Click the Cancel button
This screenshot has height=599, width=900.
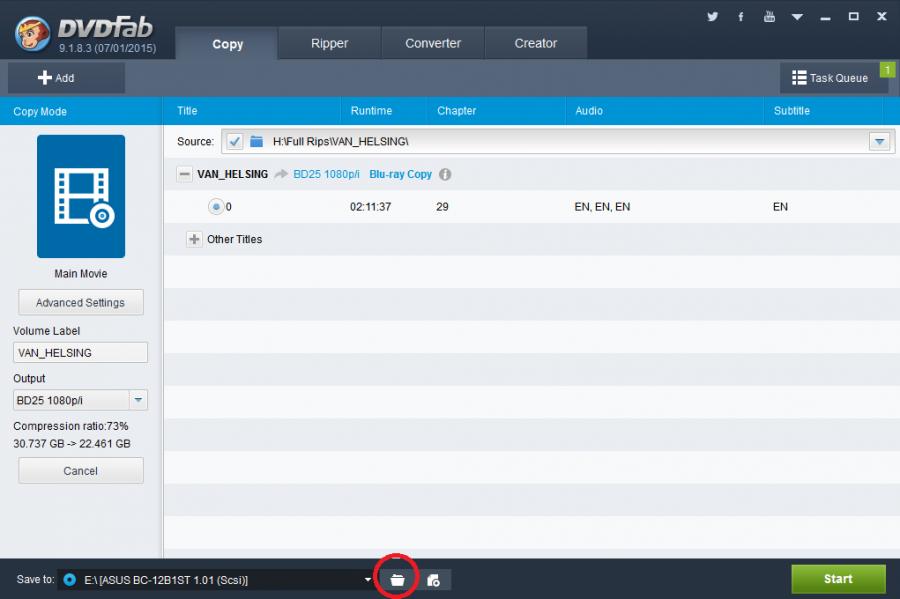(x=81, y=470)
